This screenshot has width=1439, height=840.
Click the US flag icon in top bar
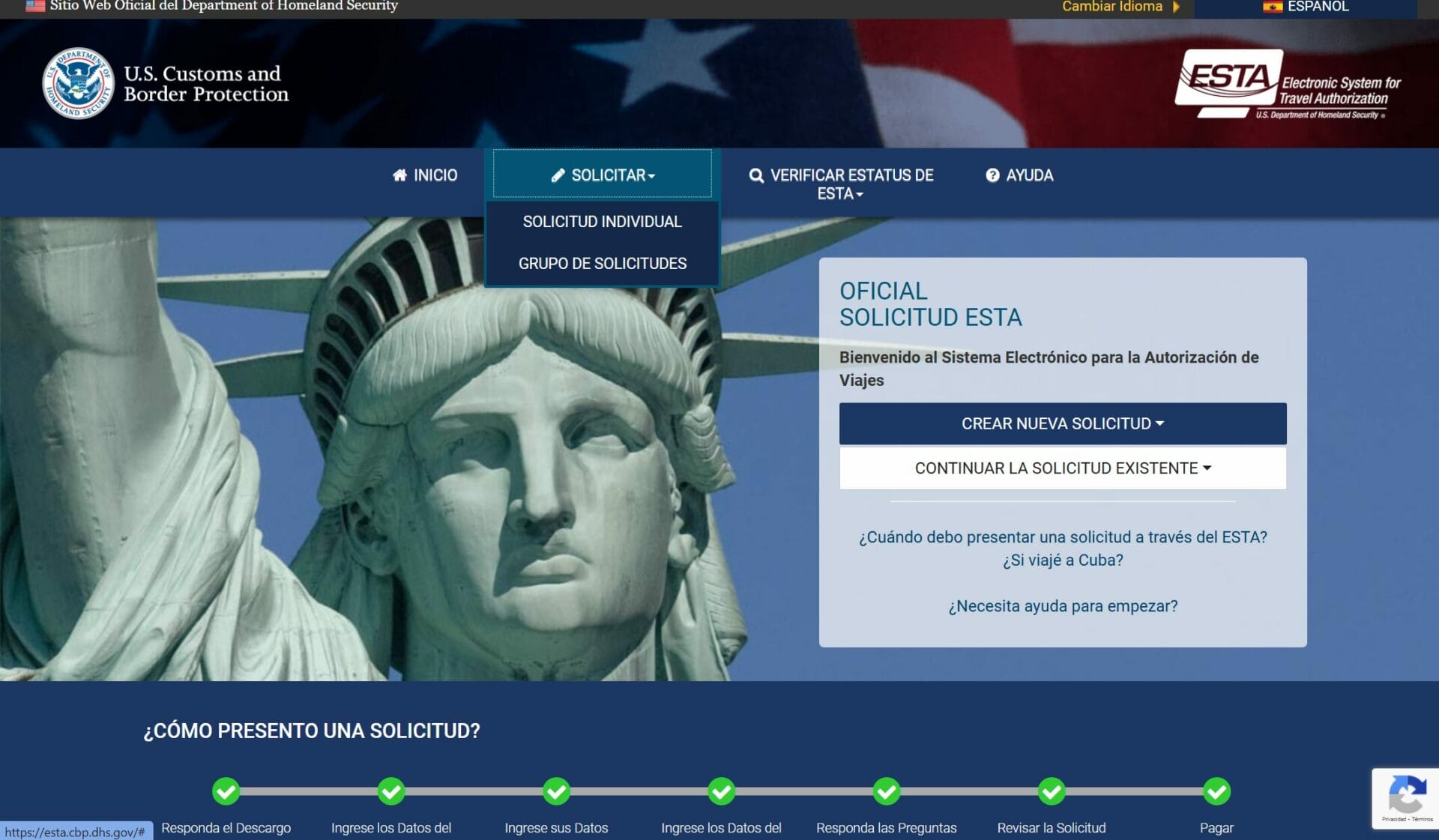click(x=35, y=6)
